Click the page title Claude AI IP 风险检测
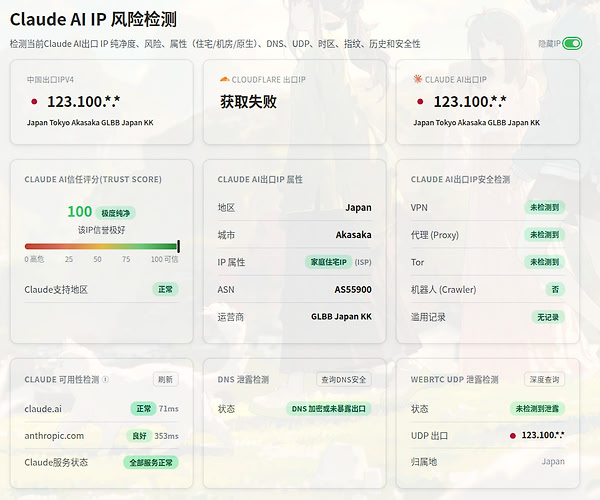The height and width of the screenshot is (500, 600). pos(93,19)
